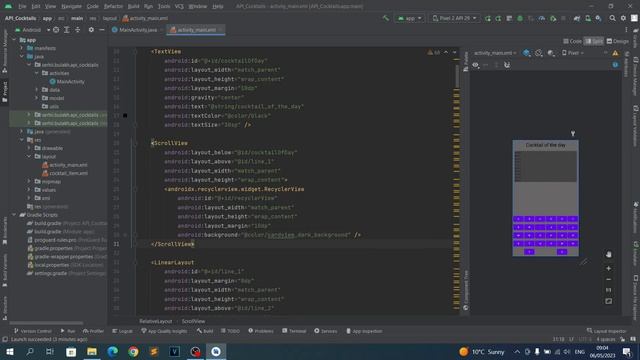Click the design surface blue layers icon
This screenshot has height=360, width=640.
[x=527, y=53]
